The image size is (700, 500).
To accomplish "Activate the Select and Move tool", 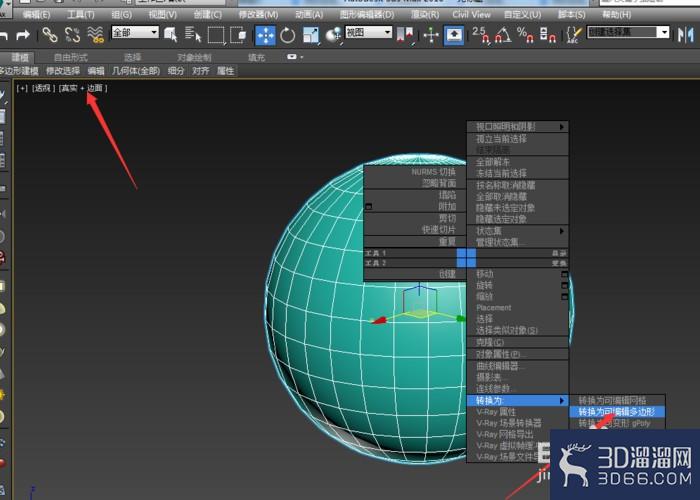I will click(x=265, y=35).
